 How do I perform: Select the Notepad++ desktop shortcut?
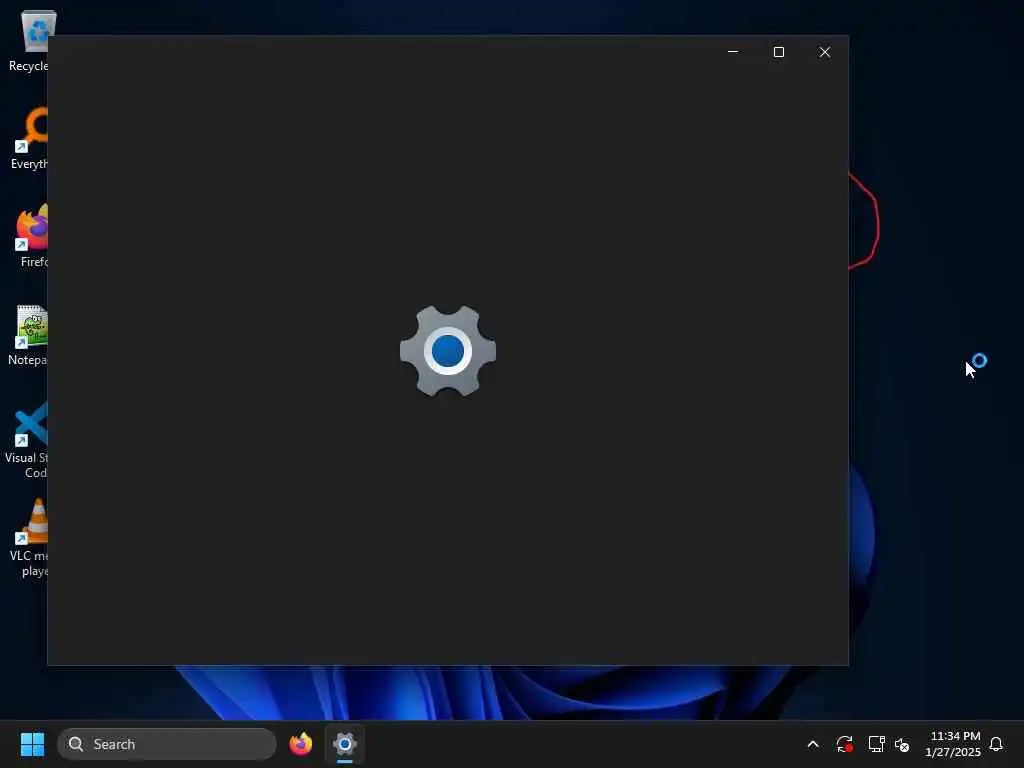click(29, 334)
